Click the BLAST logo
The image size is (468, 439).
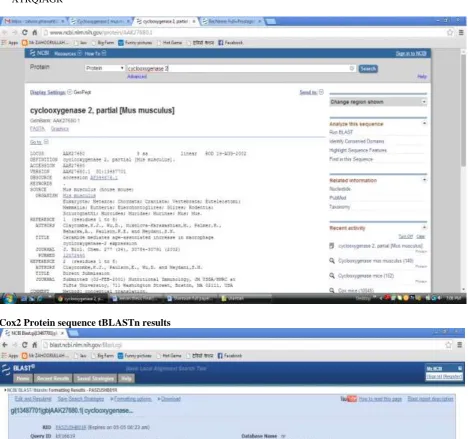18,369
